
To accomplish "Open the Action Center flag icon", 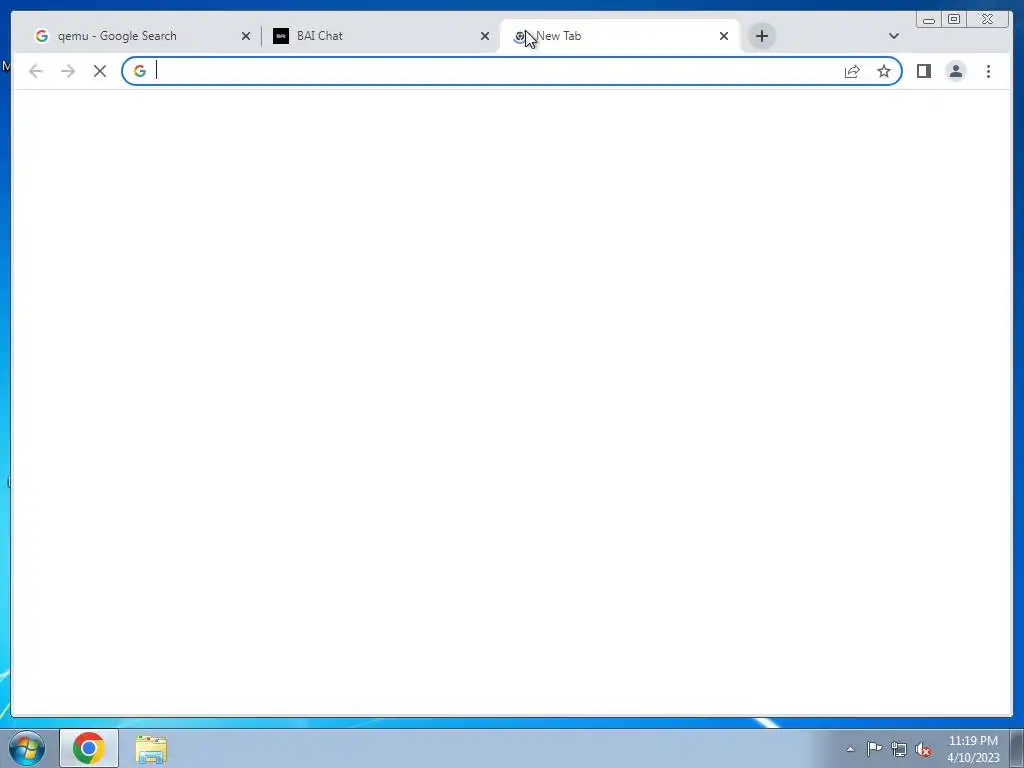I will coord(874,749).
